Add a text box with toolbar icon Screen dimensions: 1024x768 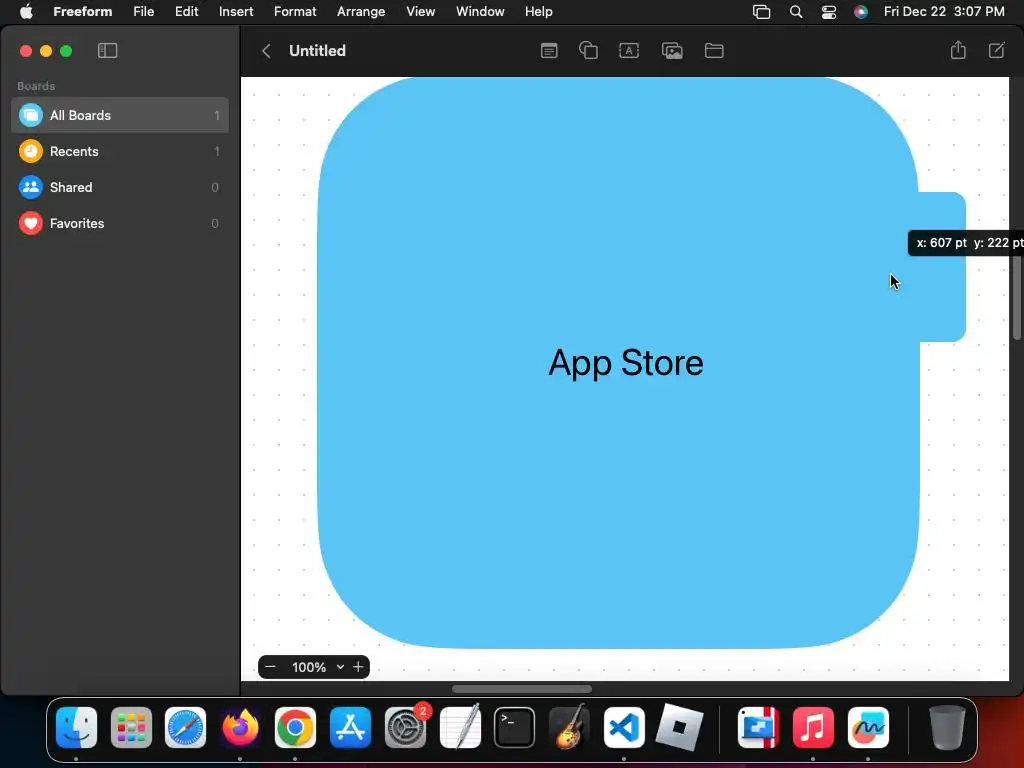[x=629, y=50]
